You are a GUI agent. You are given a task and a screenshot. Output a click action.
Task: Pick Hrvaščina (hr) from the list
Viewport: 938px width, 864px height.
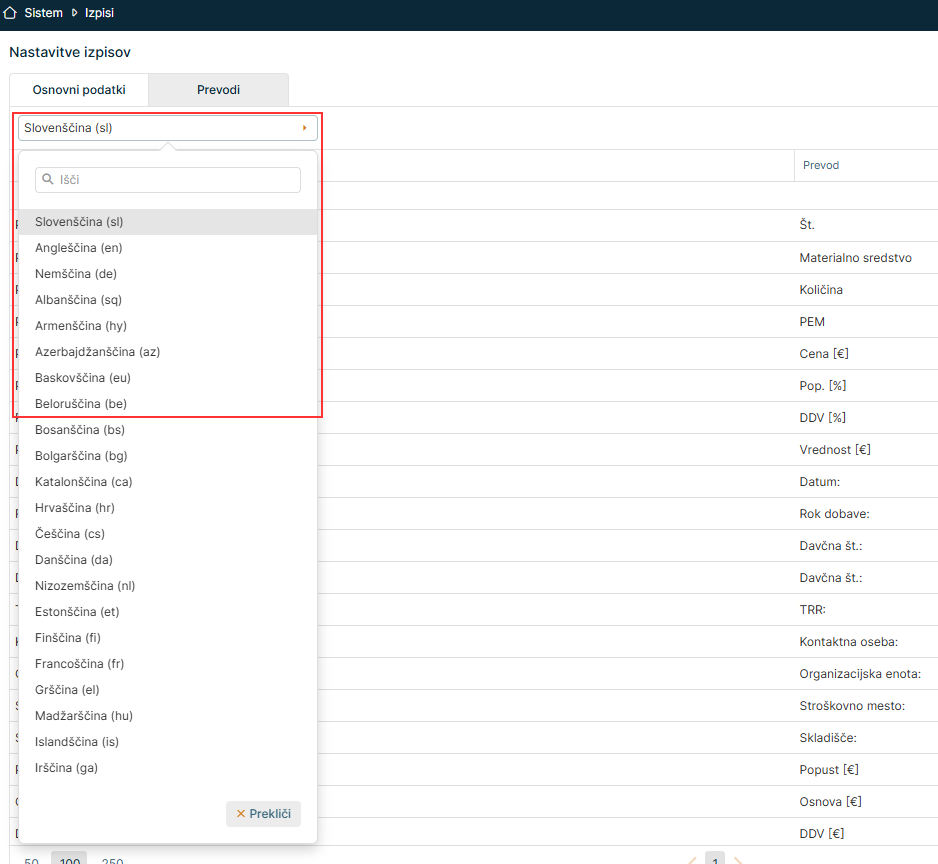[x=75, y=508]
